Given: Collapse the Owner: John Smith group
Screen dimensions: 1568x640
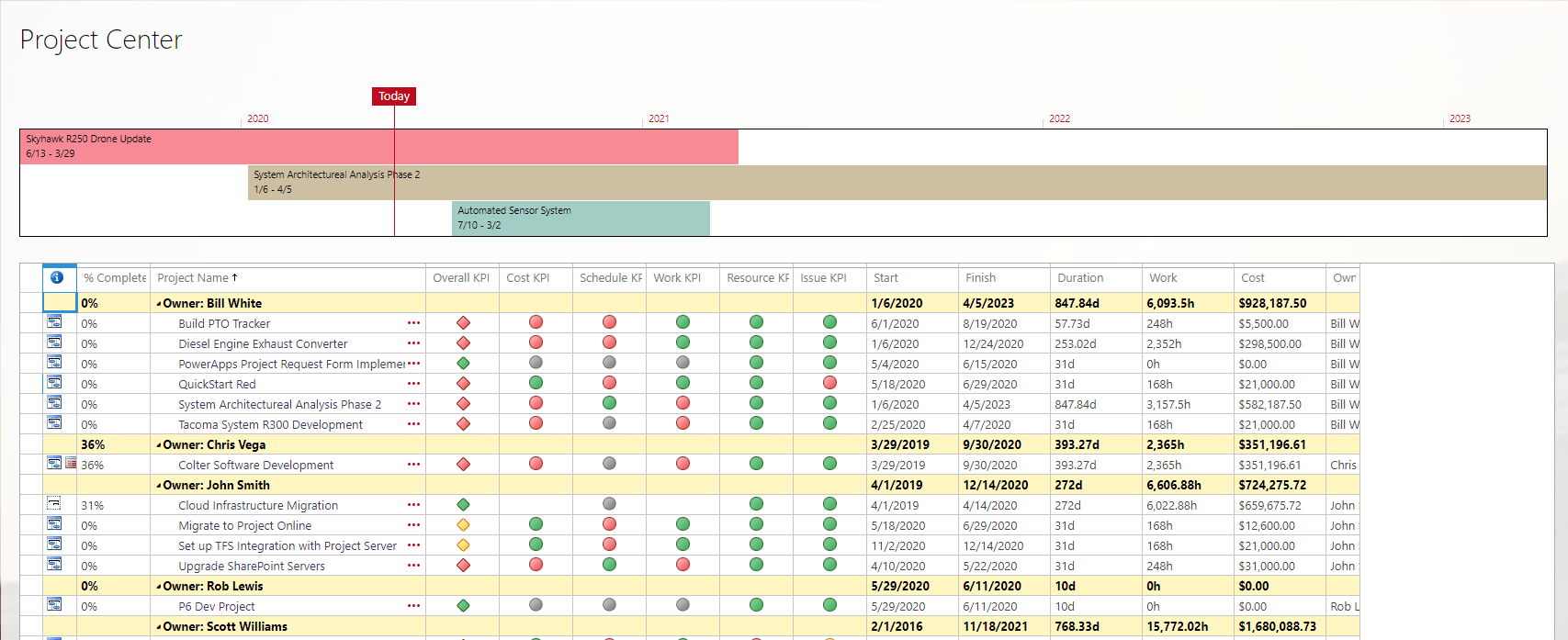Looking at the screenshot, I should (x=159, y=486).
